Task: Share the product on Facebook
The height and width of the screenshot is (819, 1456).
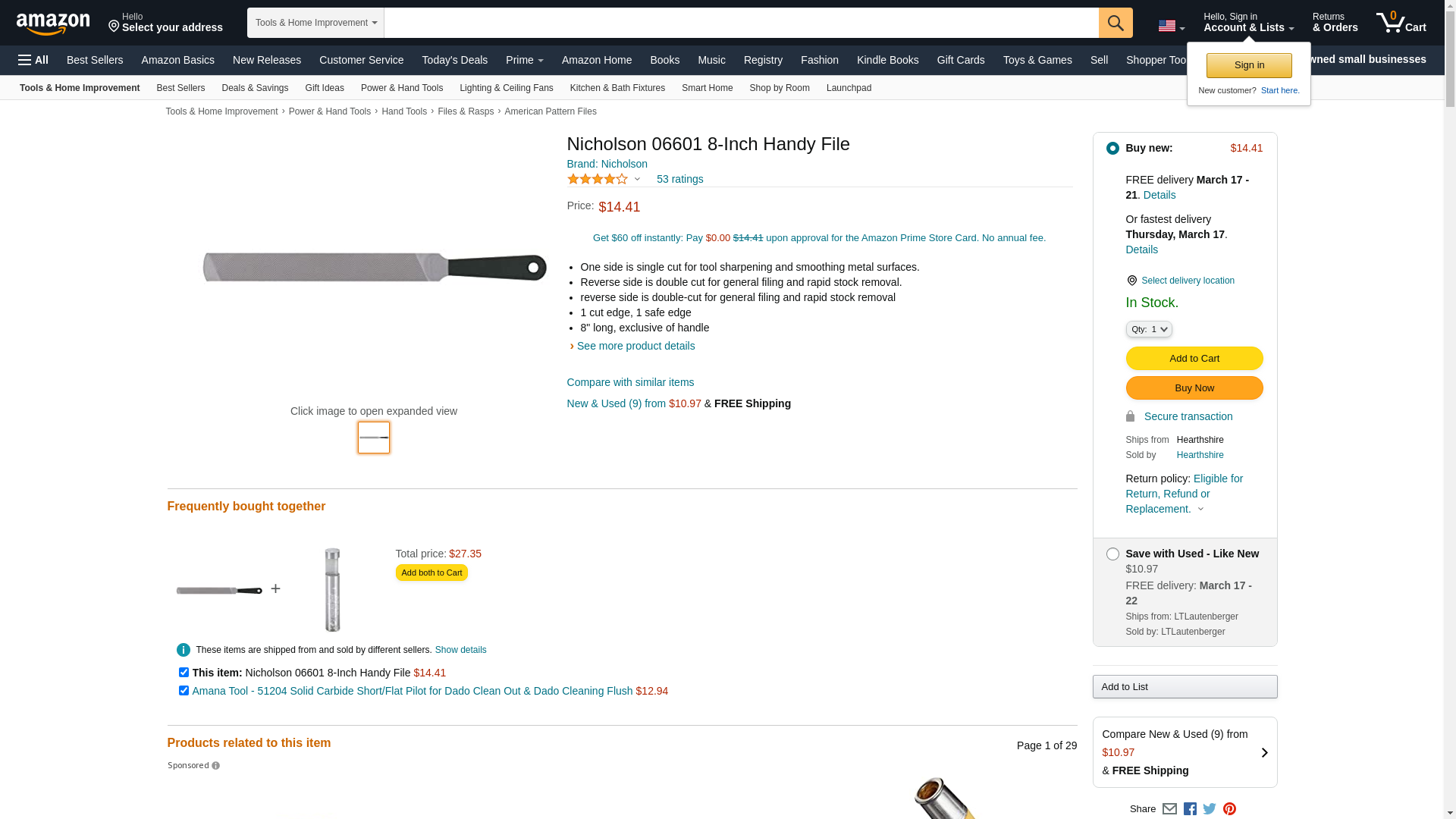Action: click(x=1190, y=809)
